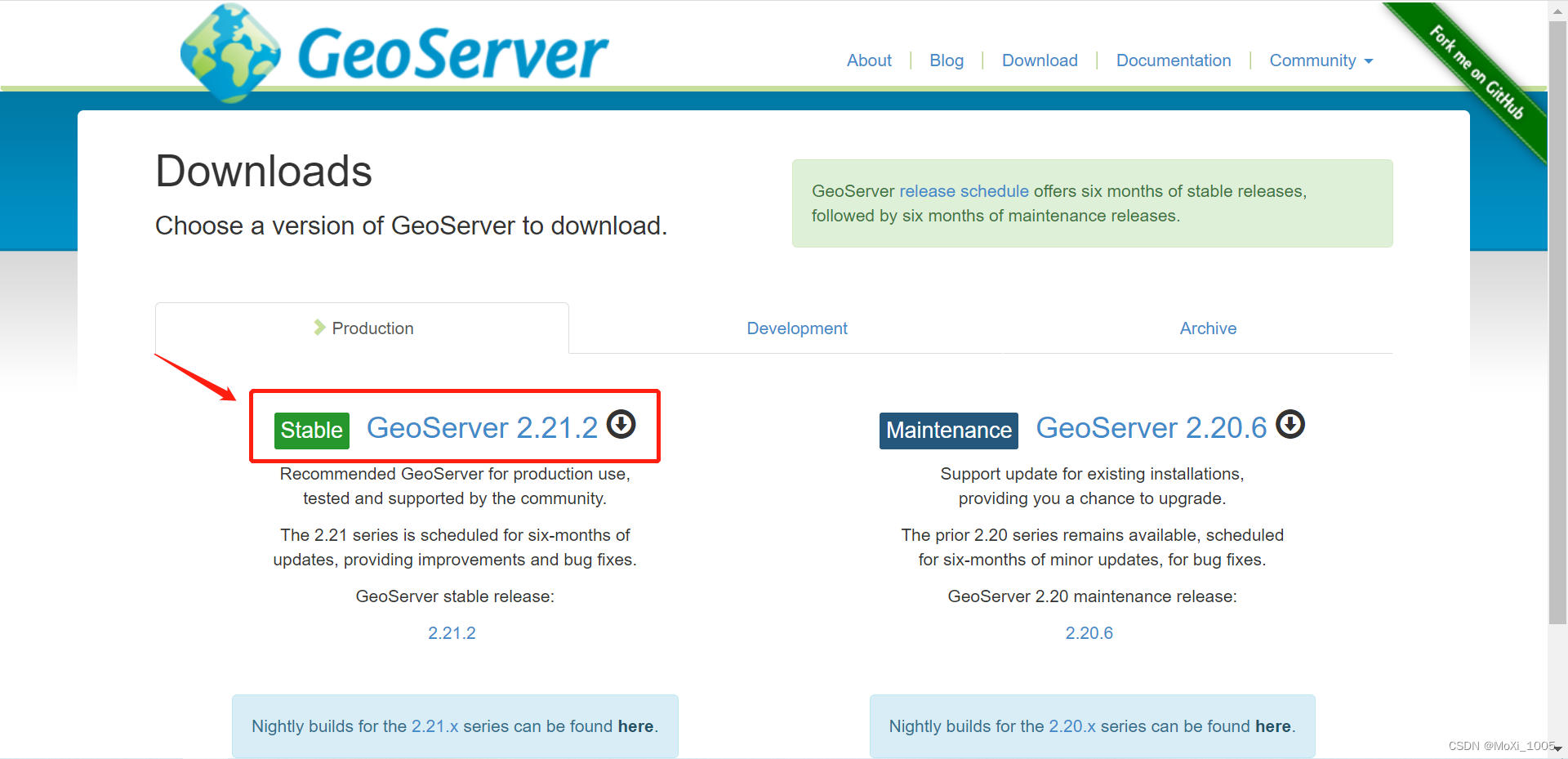Image resolution: width=1568 pixels, height=759 pixels.
Task: Click 'Choose a version of GeoServer to download.' text
Action: (412, 225)
